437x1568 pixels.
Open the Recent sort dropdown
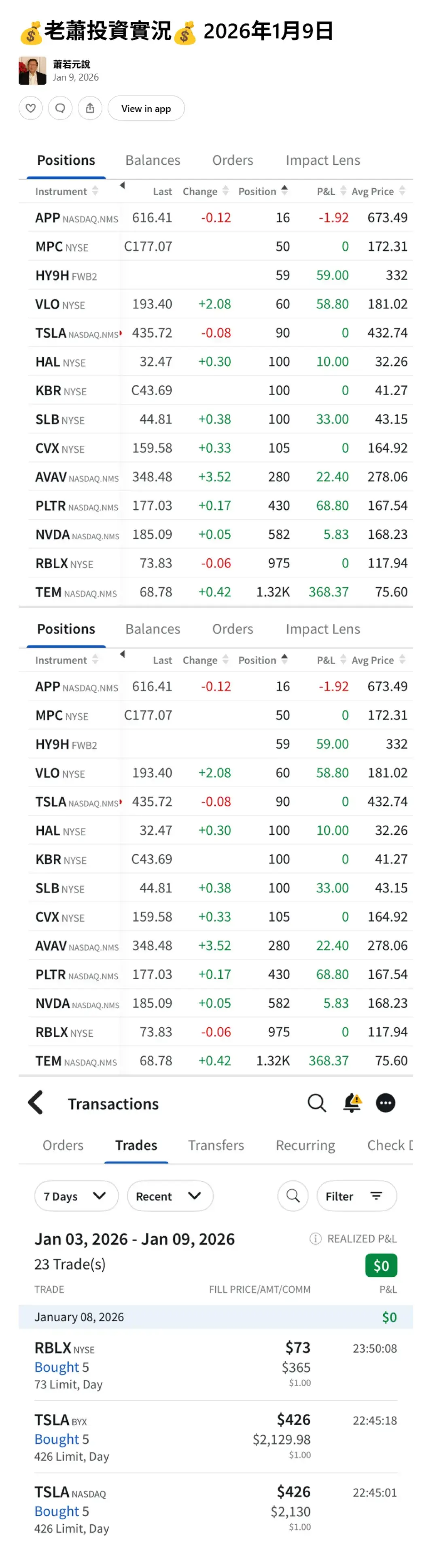point(170,1196)
